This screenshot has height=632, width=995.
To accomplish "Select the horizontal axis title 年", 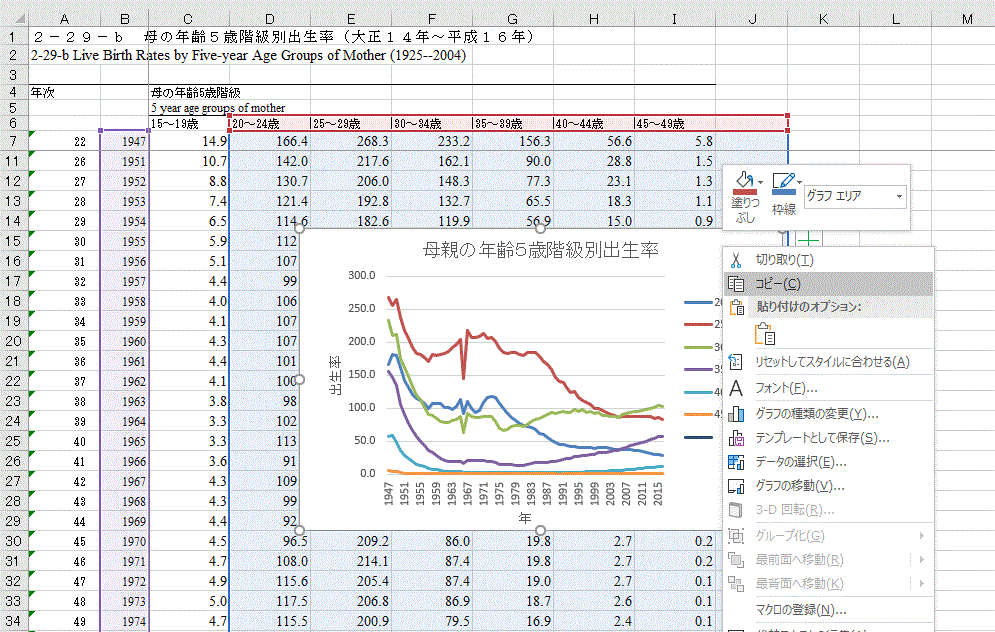I will 524,518.
